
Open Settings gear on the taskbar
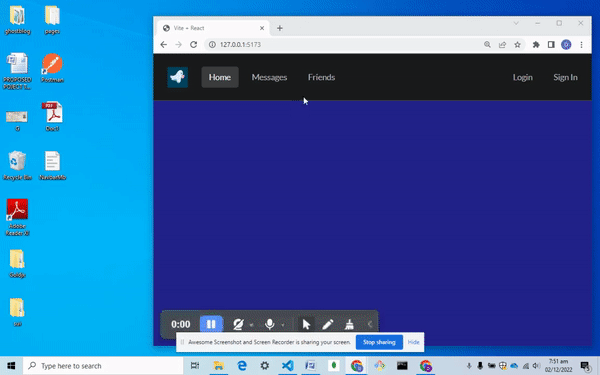pyautogui.click(x=265, y=366)
